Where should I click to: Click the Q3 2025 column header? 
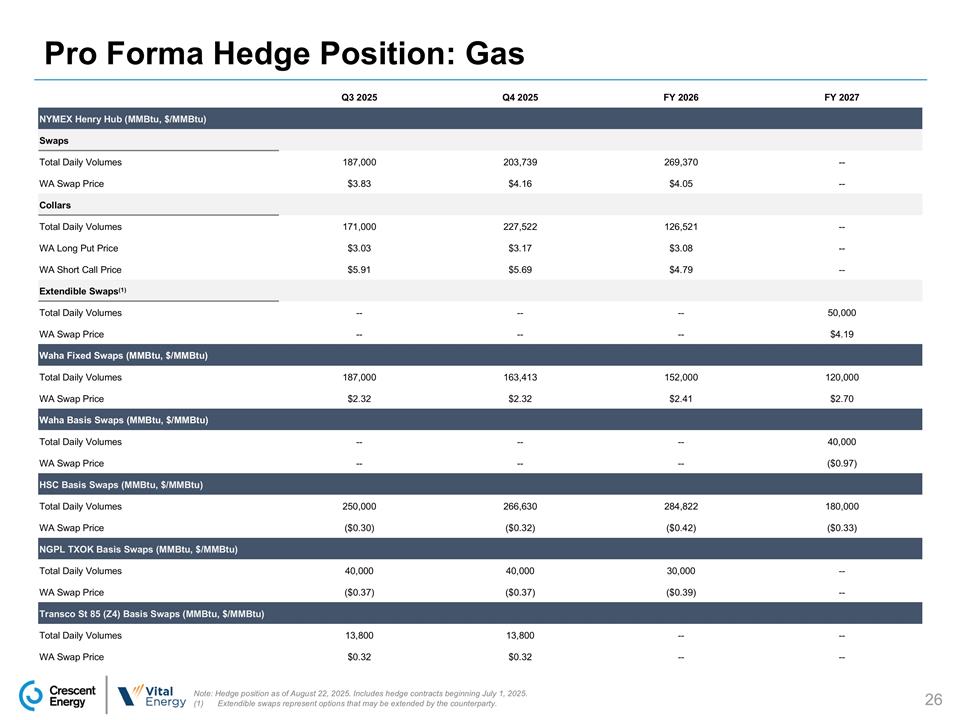[x=359, y=97]
